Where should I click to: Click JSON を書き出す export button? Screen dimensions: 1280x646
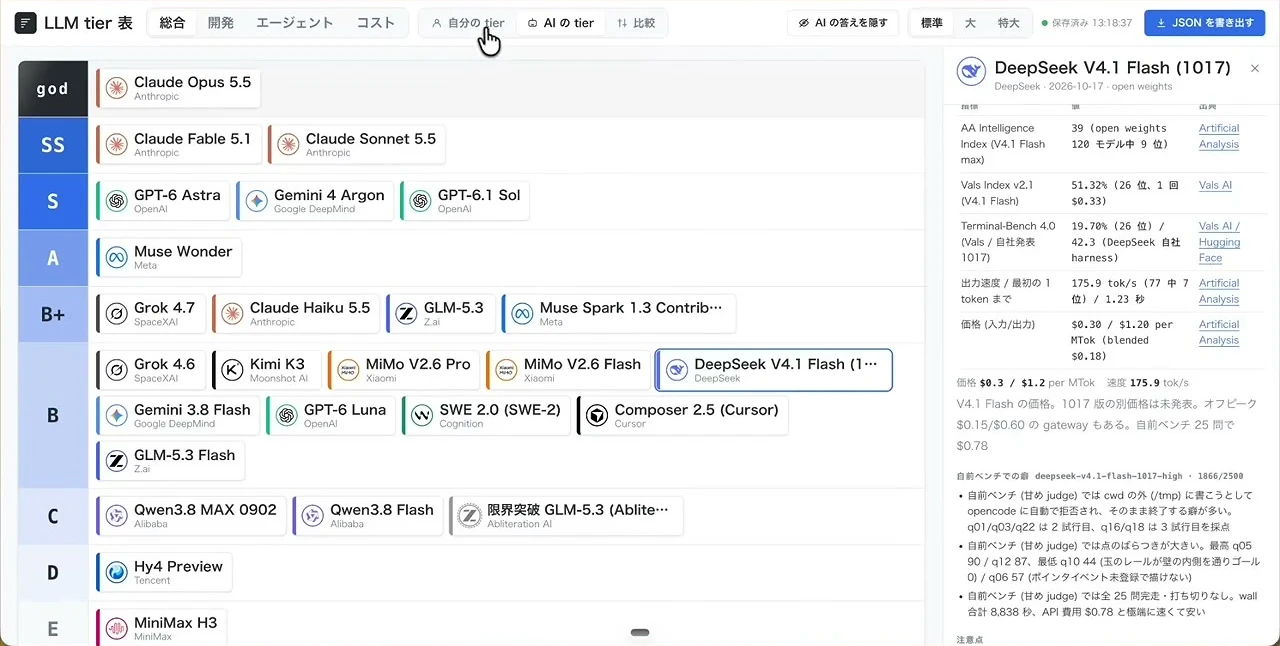coord(1205,23)
